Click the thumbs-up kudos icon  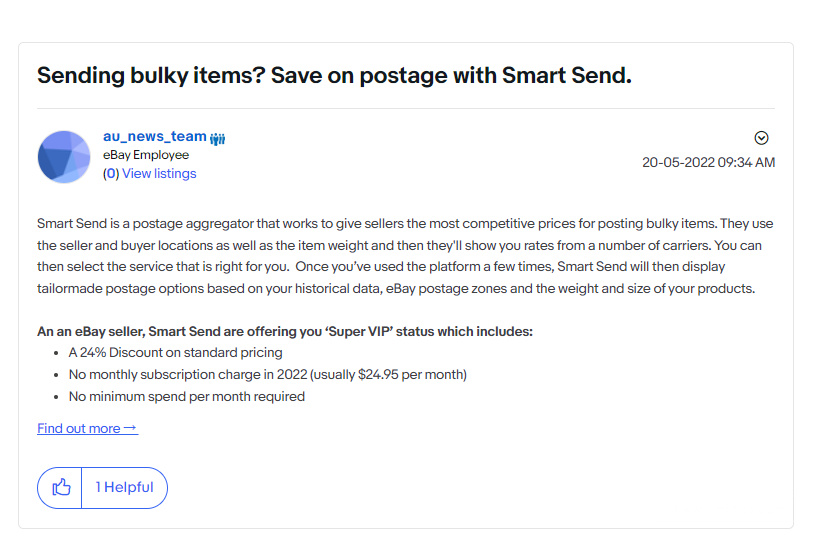pos(61,487)
